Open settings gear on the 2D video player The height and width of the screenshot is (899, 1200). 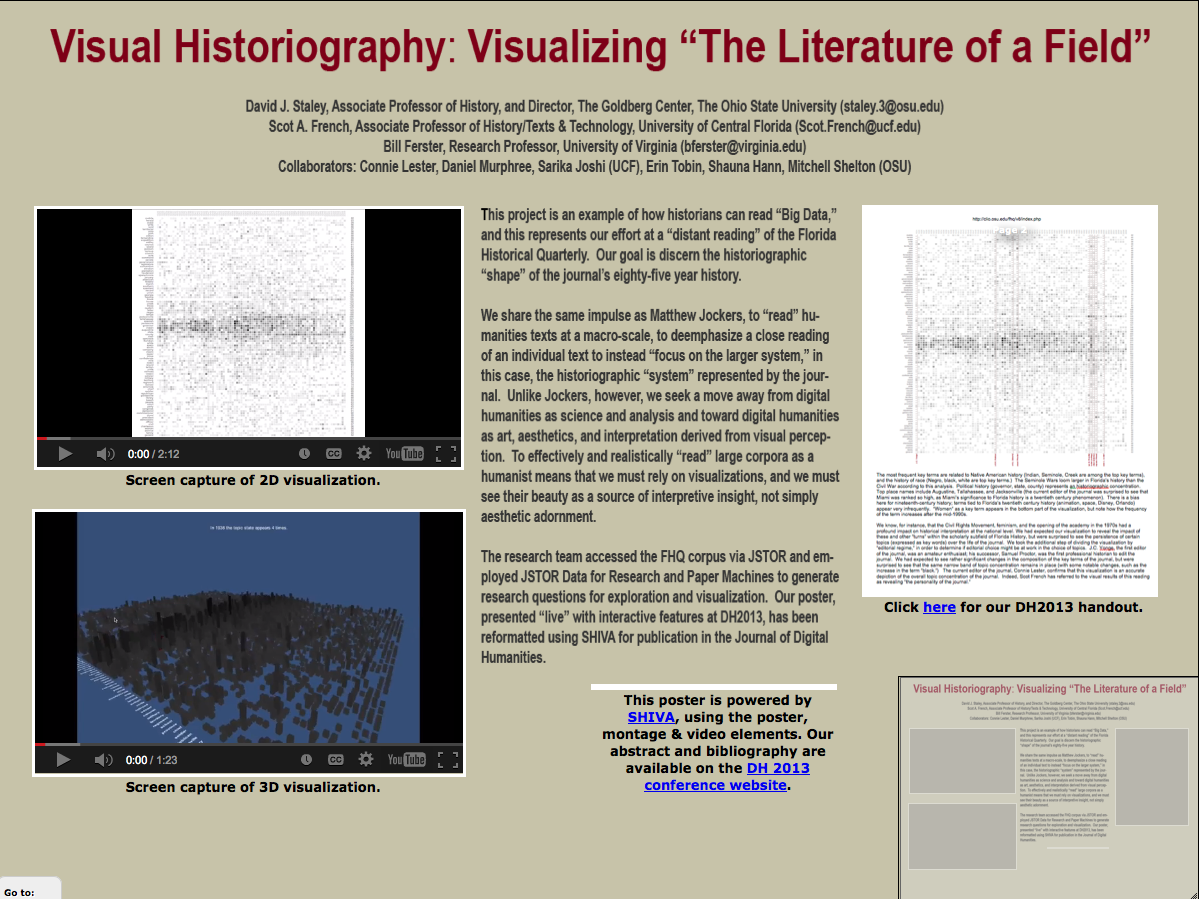point(364,453)
